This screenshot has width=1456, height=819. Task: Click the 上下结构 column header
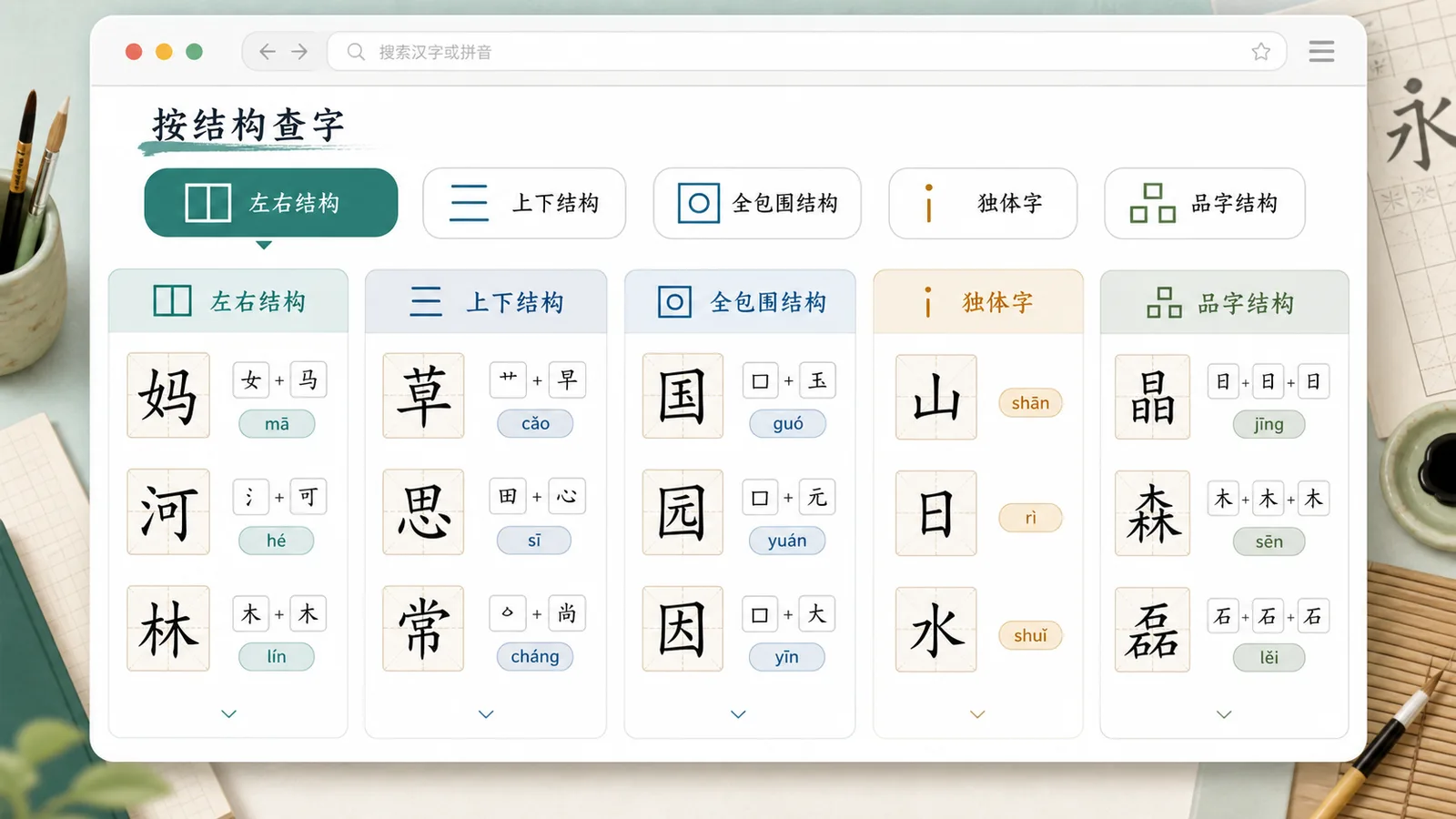tap(486, 301)
